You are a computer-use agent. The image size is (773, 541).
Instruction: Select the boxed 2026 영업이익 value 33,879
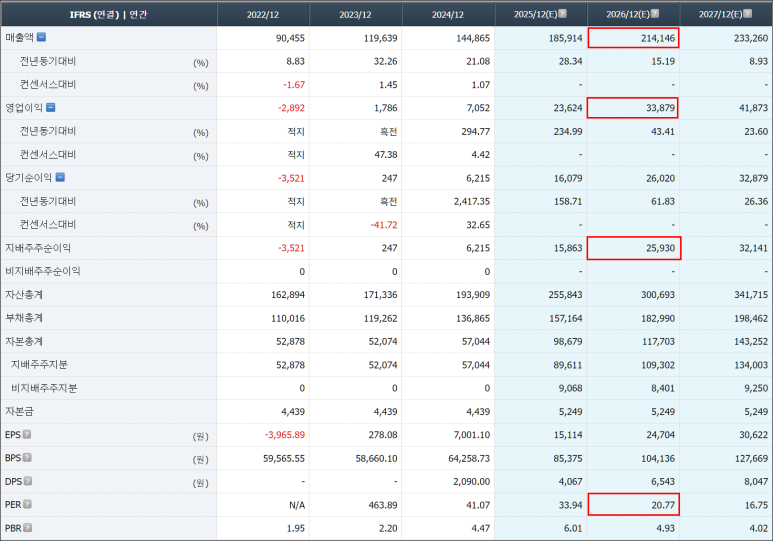pyautogui.click(x=632, y=108)
